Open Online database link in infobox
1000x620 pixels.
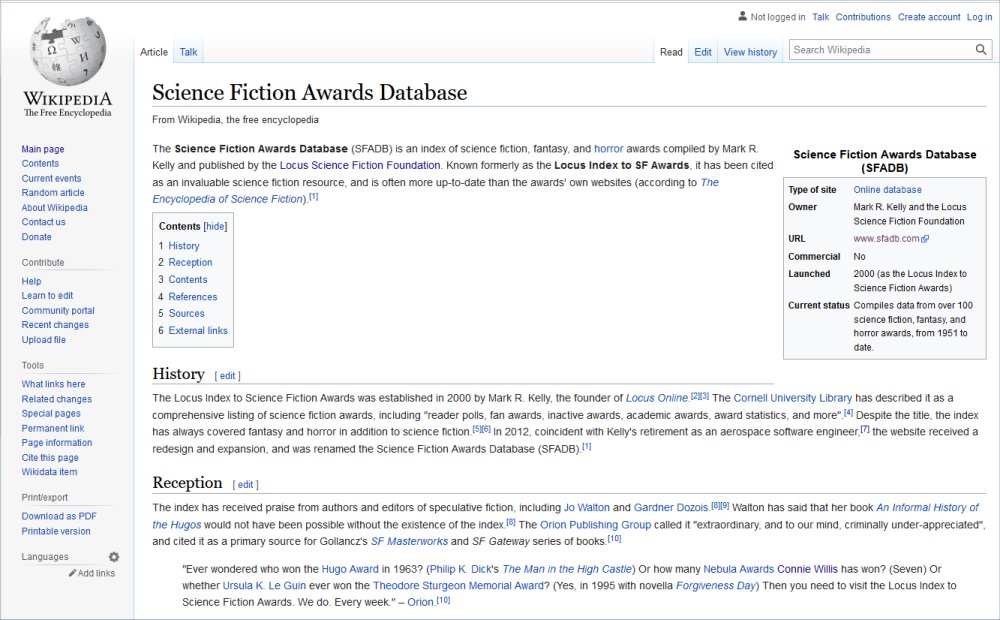click(x=887, y=190)
